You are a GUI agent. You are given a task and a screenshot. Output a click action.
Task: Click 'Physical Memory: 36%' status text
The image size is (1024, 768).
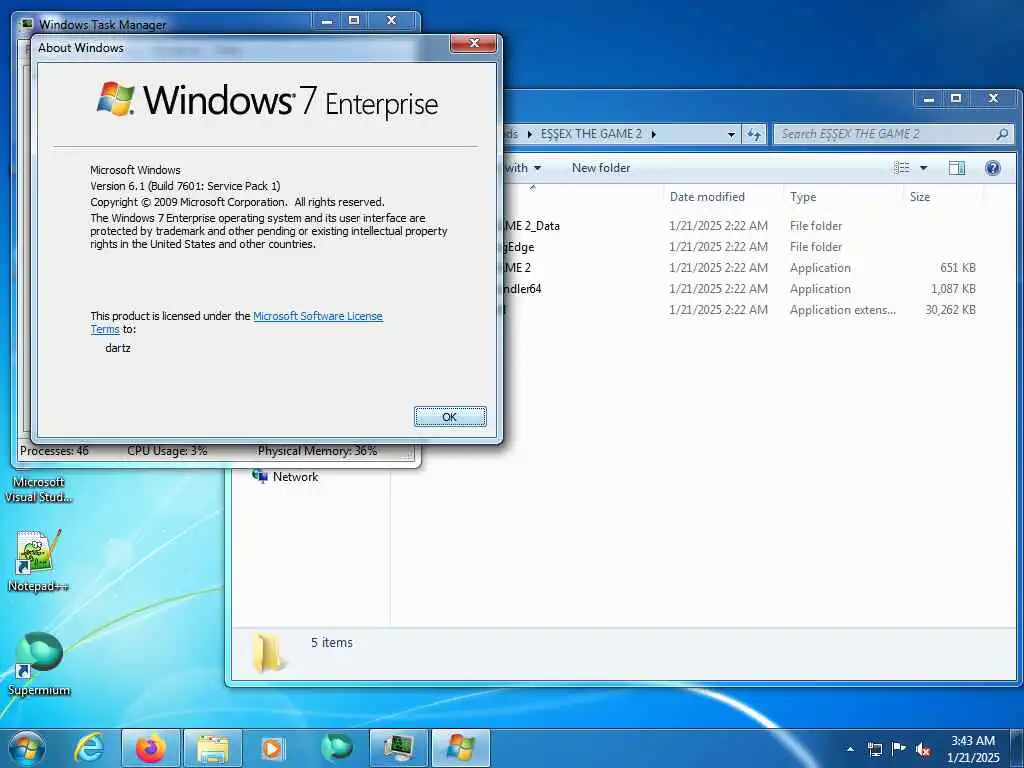[x=317, y=451]
